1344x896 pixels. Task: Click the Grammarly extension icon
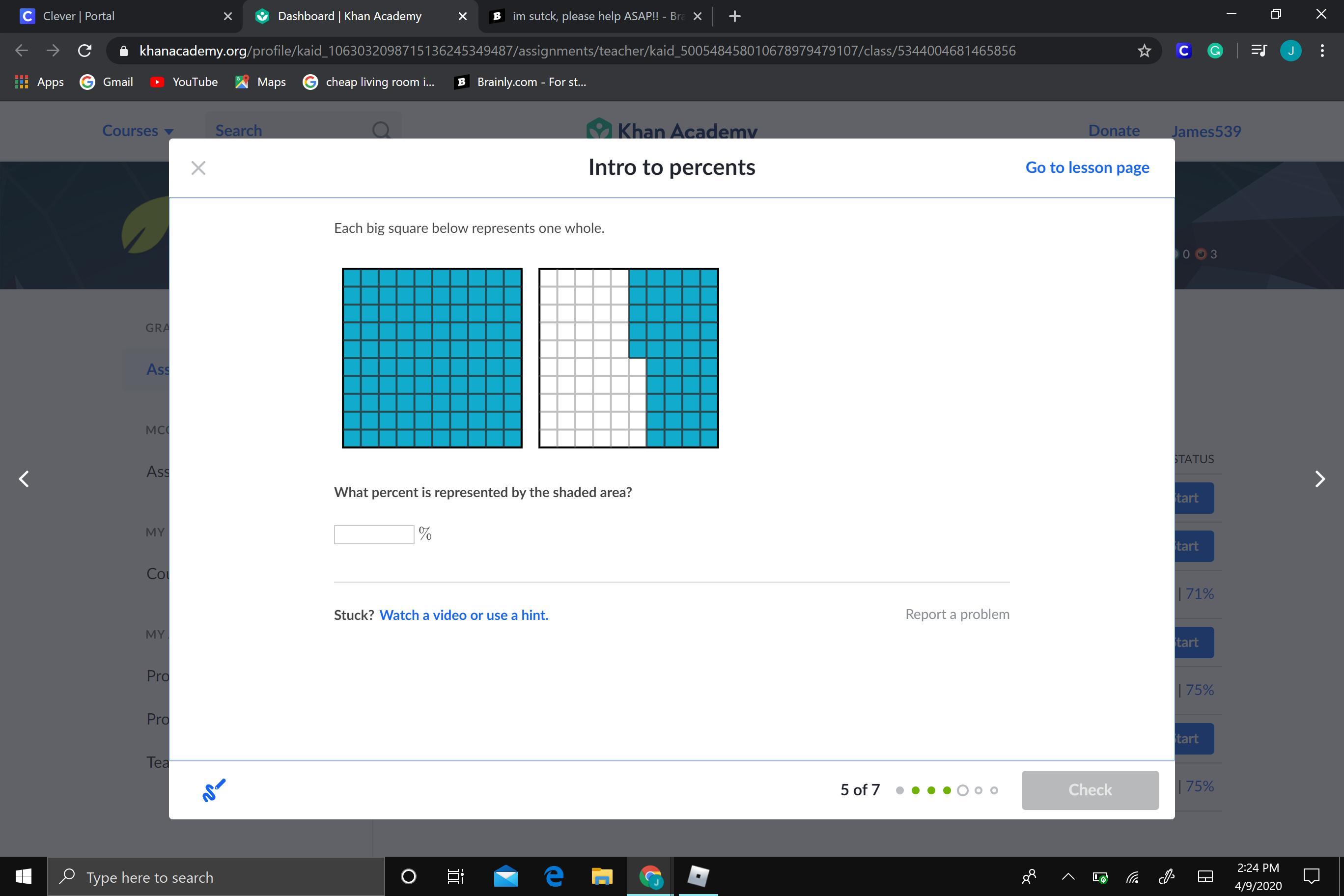(x=1215, y=51)
